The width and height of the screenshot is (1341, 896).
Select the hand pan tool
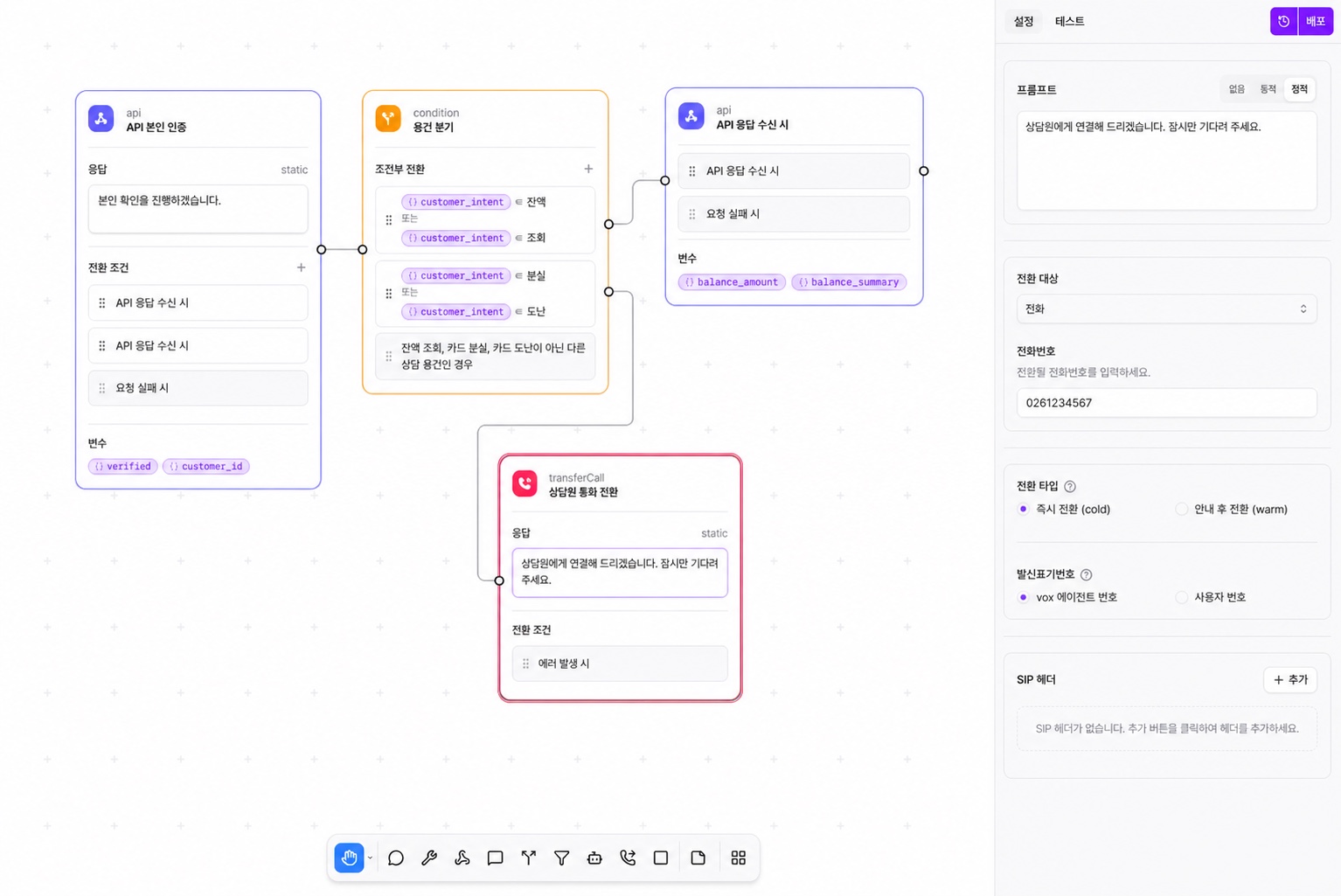click(349, 858)
